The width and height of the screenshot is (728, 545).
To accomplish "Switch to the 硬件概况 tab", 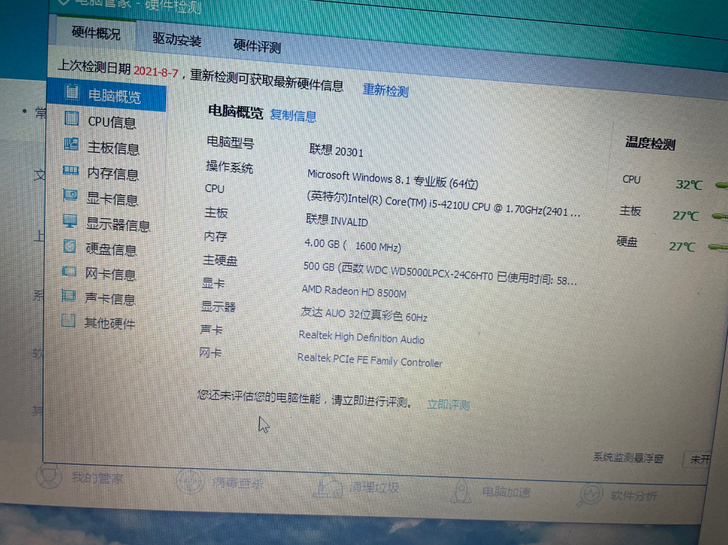I will coord(96,33).
